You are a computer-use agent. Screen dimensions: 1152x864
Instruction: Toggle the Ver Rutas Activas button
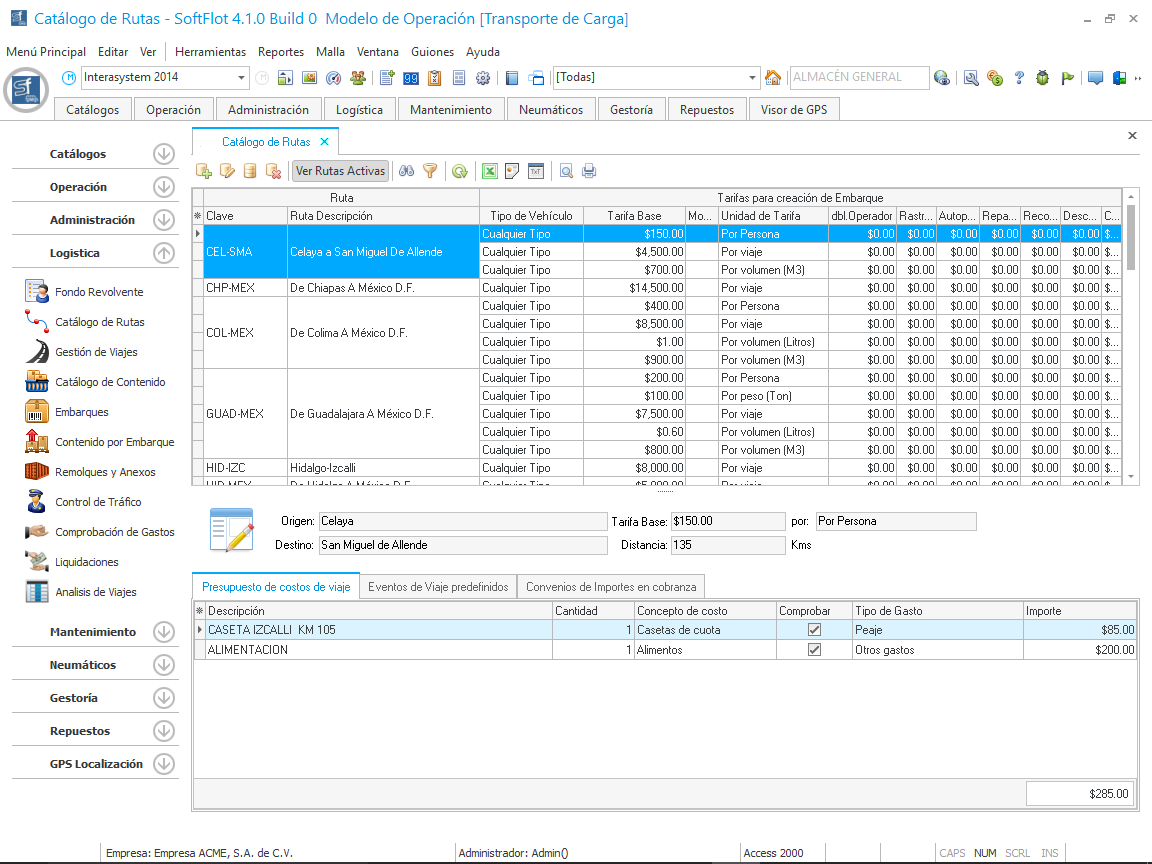340,171
